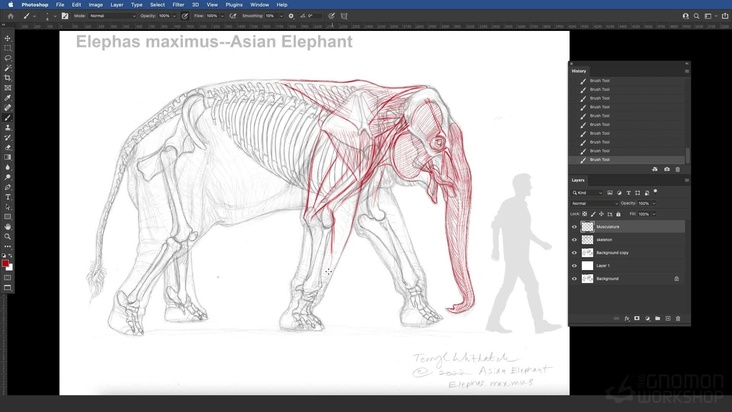Open the brush preset picker arrow
Viewport: 732px width, 412px height.
[55, 16]
